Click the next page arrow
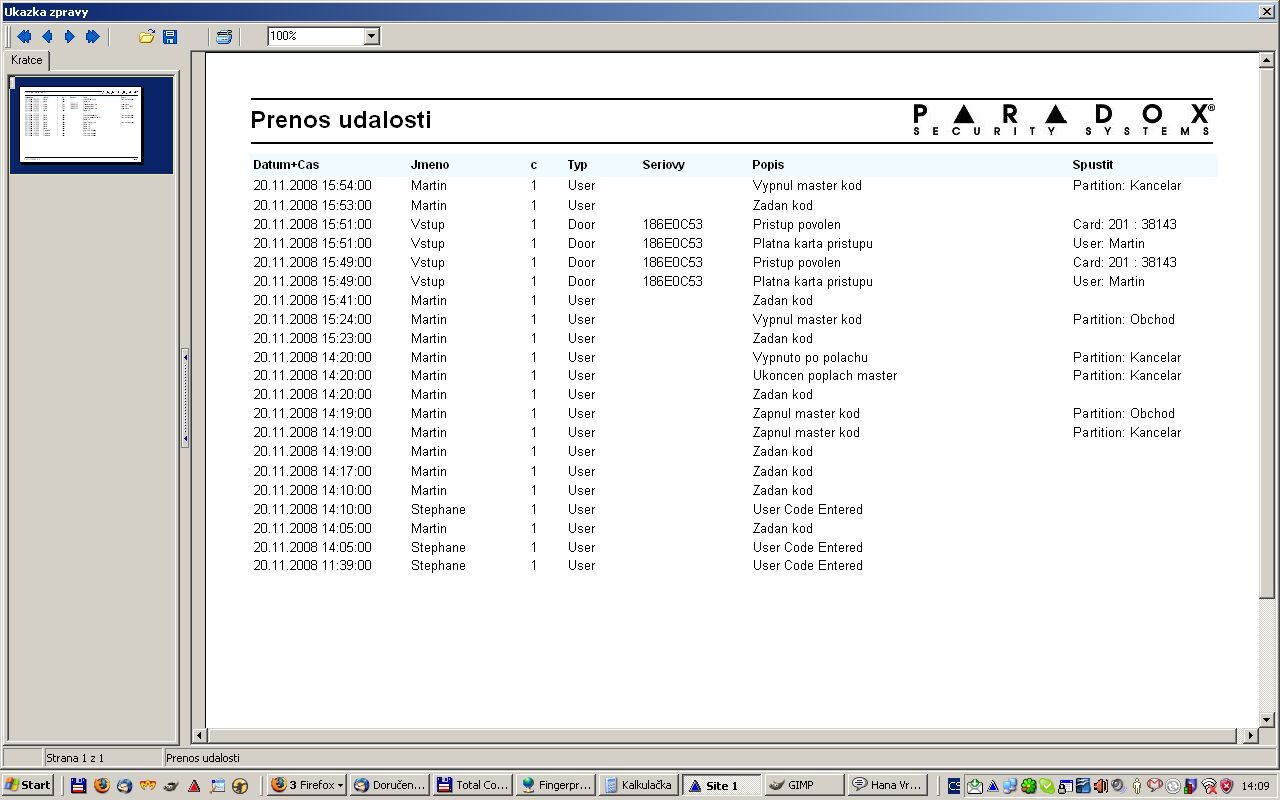This screenshot has width=1280, height=800. 69,37
